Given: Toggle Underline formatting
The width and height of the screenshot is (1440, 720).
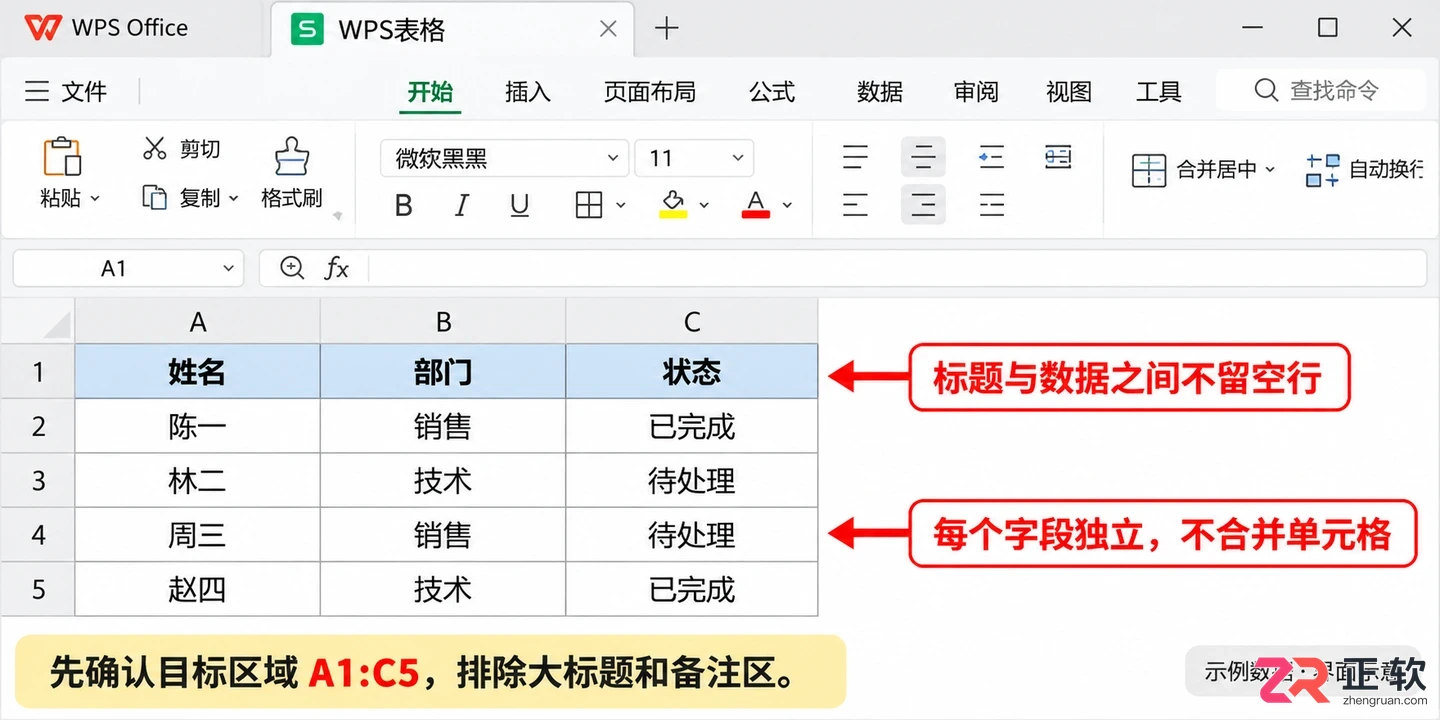Looking at the screenshot, I should (520, 206).
